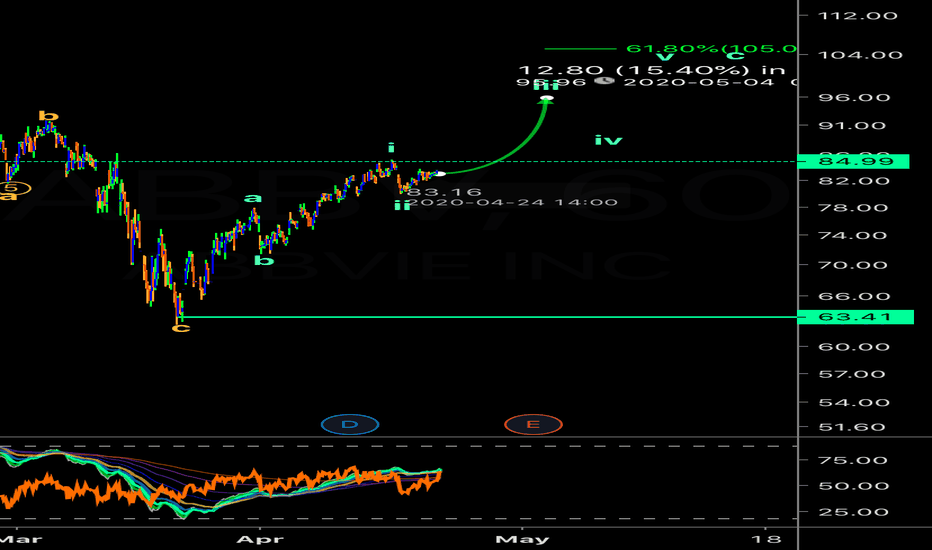The width and height of the screenshot is (932, 550).
Task: Select the white endpoint at the arrow tip
Action: [547, 98]
